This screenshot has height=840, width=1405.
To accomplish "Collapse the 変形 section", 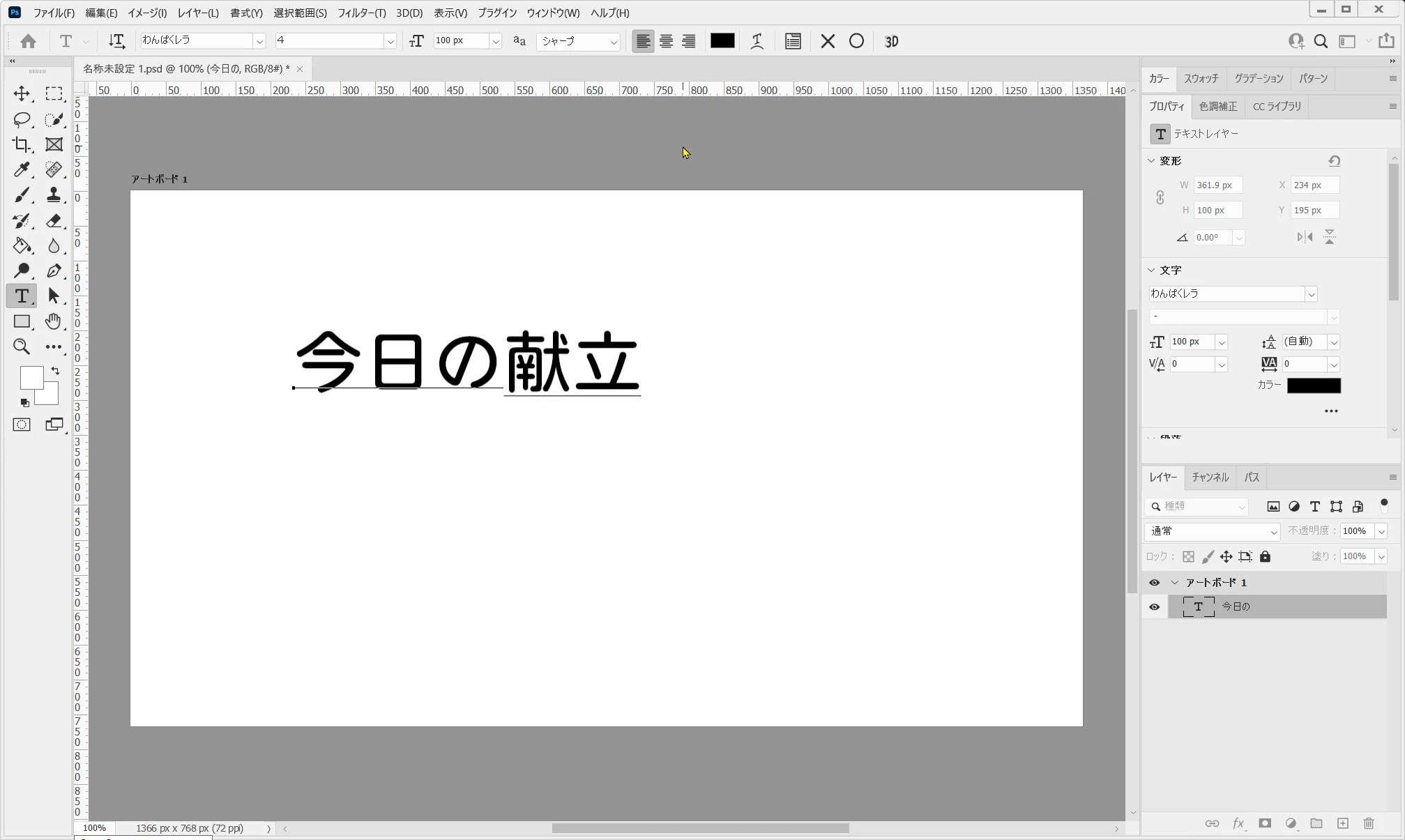I will coord(1151,161).
